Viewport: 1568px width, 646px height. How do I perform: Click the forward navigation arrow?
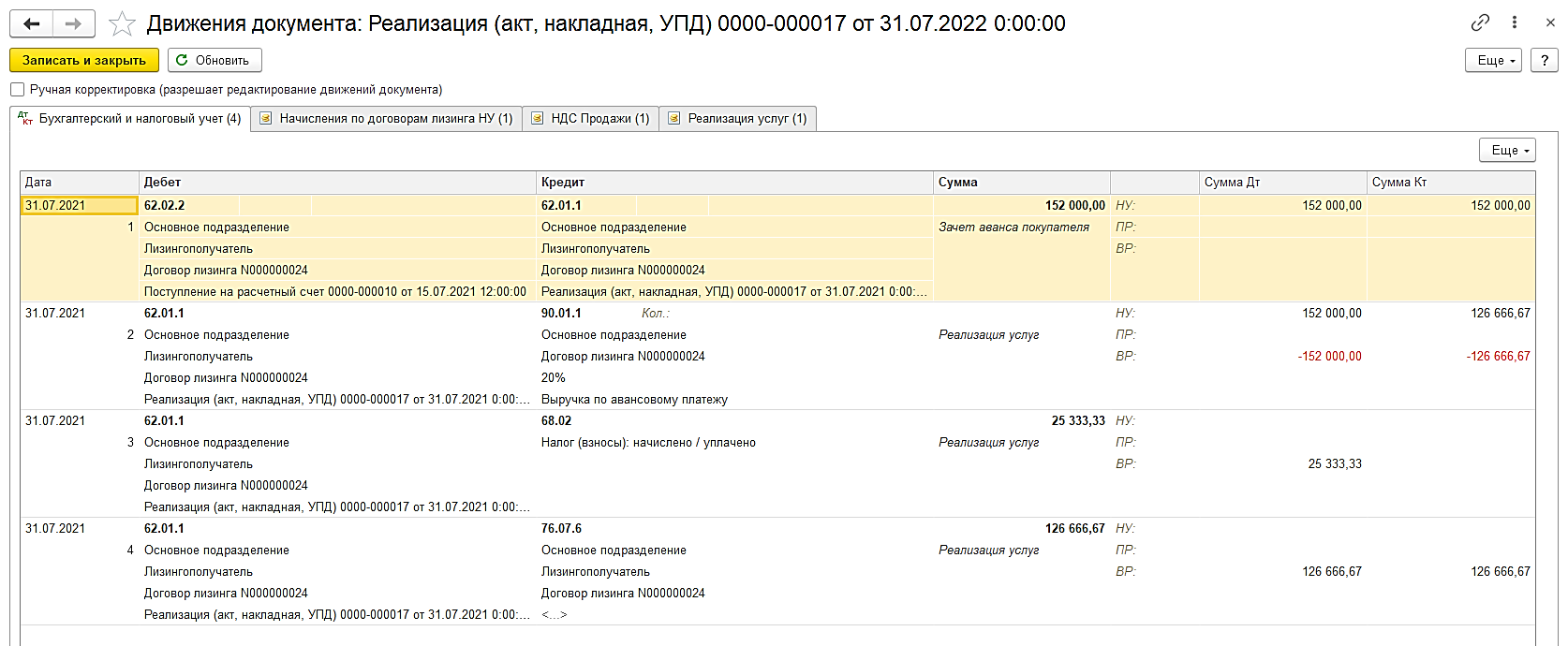(73, 23)
